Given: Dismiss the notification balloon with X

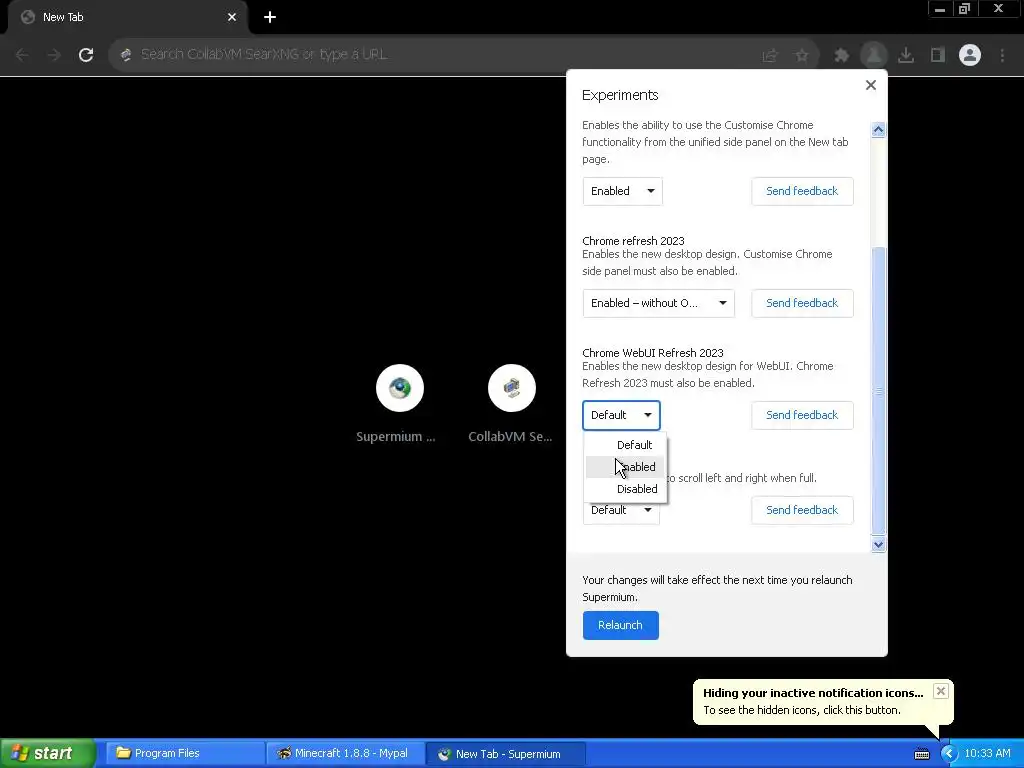Looking at the screenshot, I should [x=940, y=691].
